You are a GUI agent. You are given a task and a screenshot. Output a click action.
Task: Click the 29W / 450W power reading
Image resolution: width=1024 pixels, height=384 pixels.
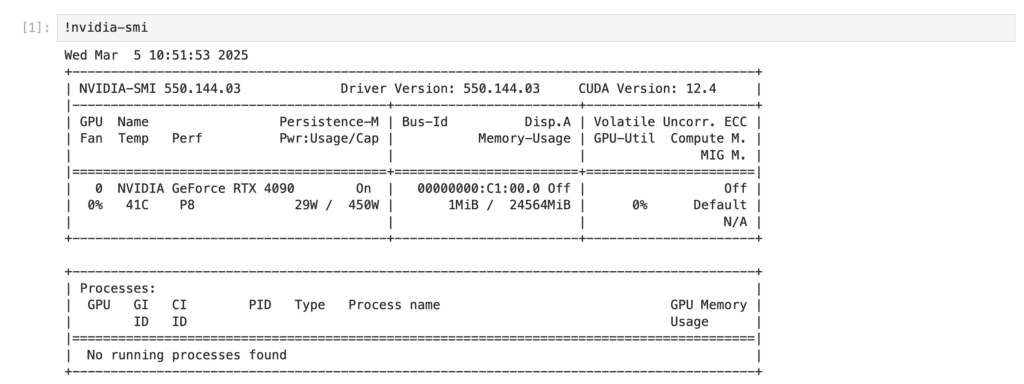[x=336, y=205]
